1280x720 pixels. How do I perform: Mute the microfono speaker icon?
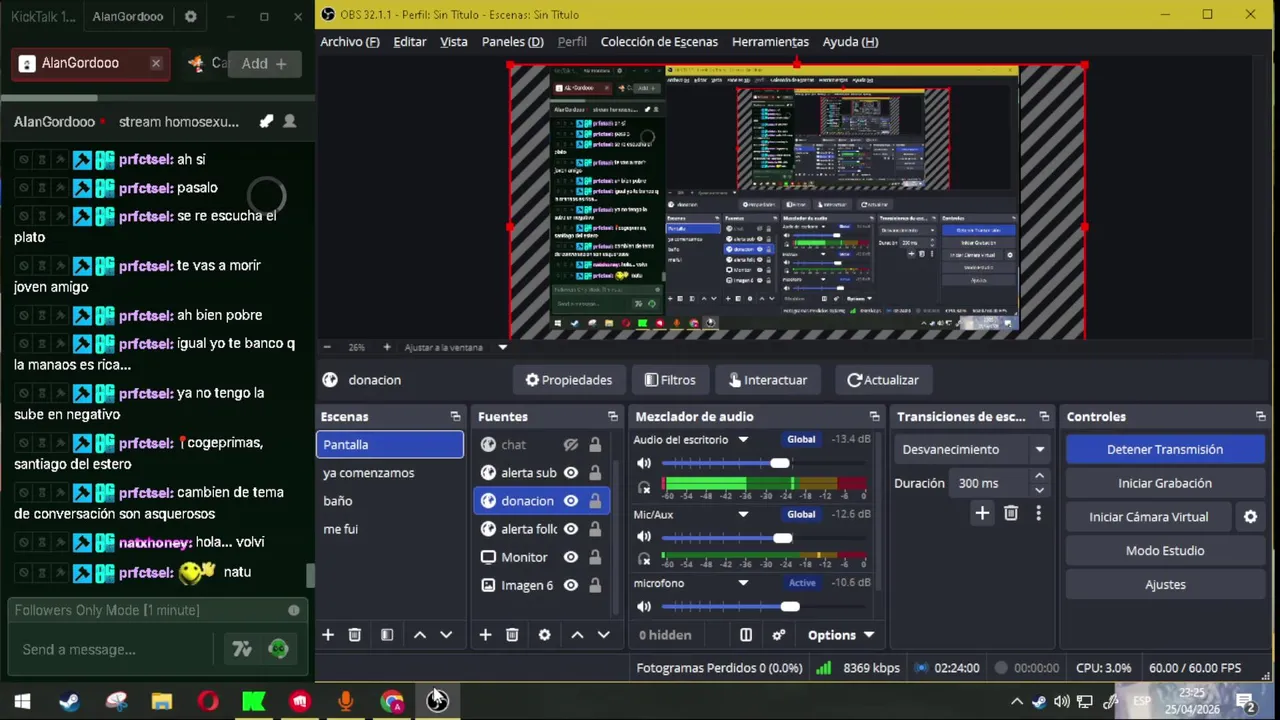[644, 606]
